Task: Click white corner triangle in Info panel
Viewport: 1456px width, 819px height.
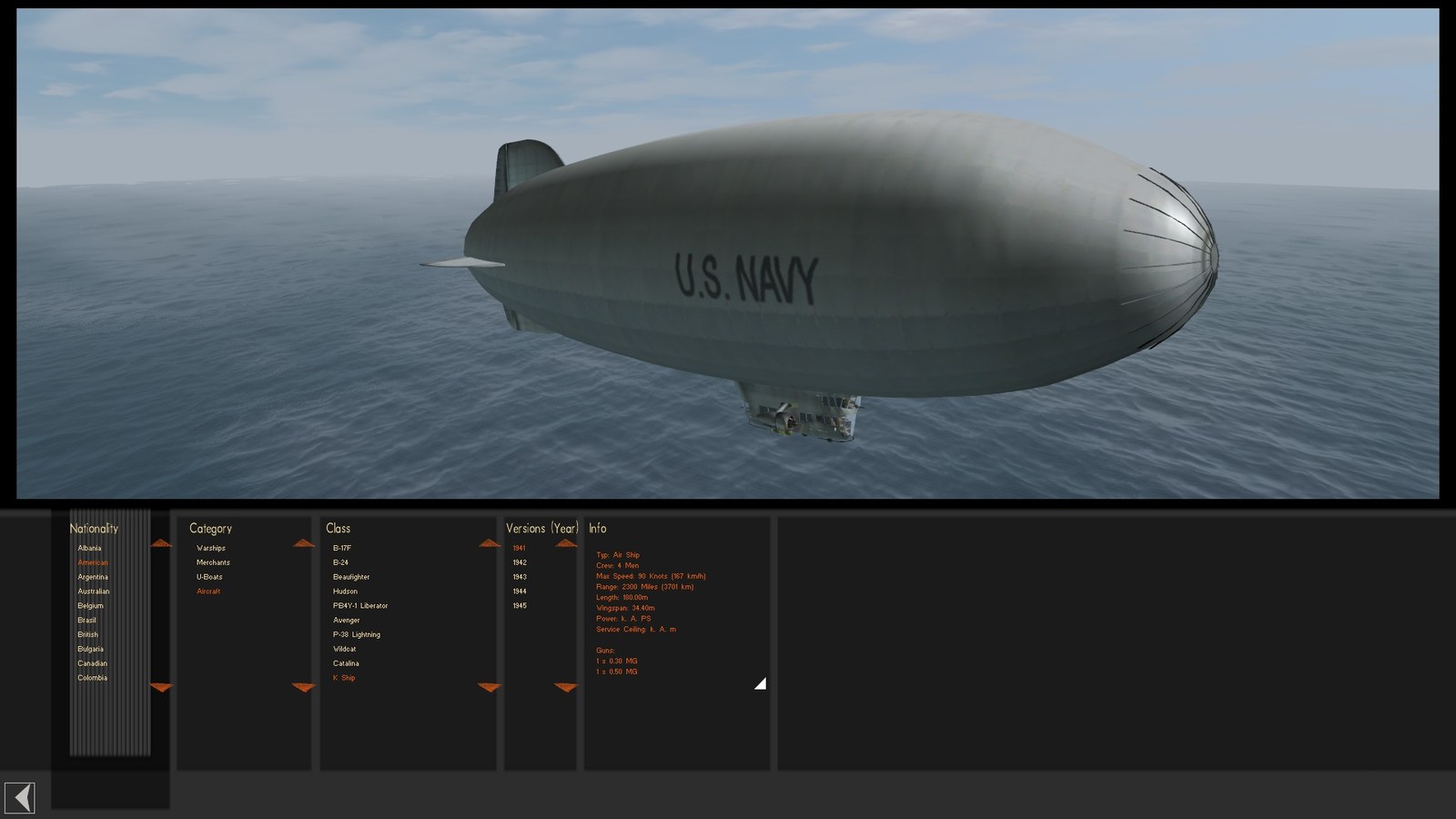Action: [761, 683]
